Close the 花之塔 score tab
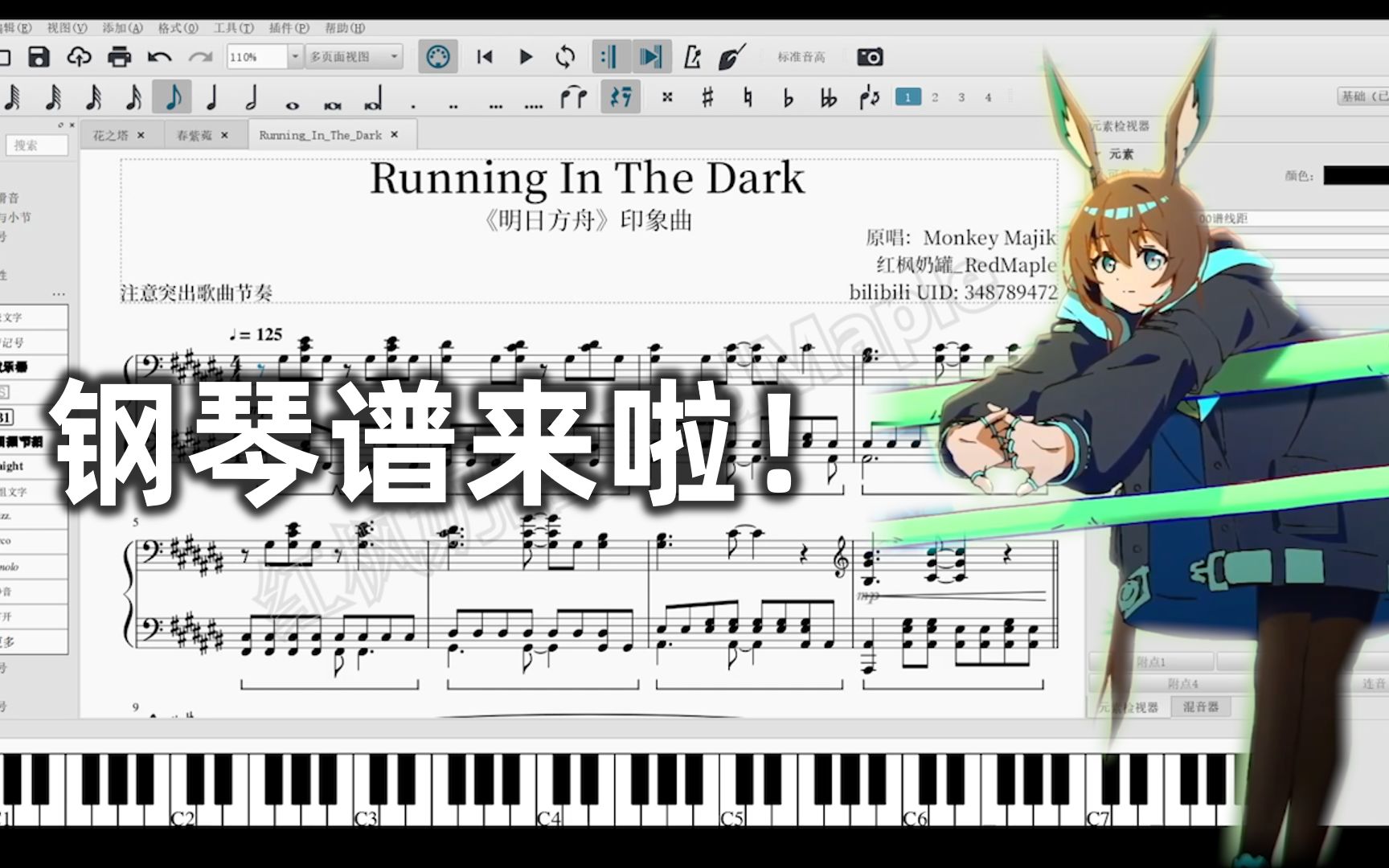The image size is (1389, 868). click(141, 135)
